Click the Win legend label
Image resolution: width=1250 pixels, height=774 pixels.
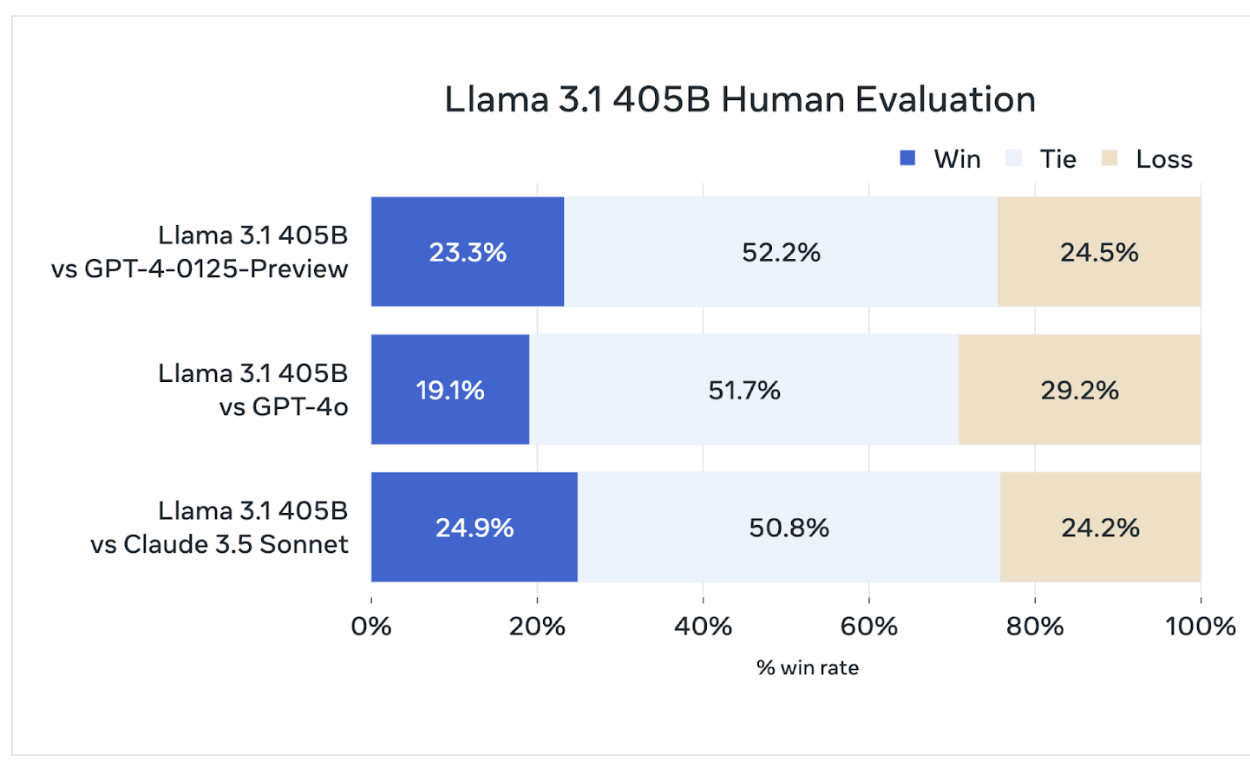click(957, 159)
